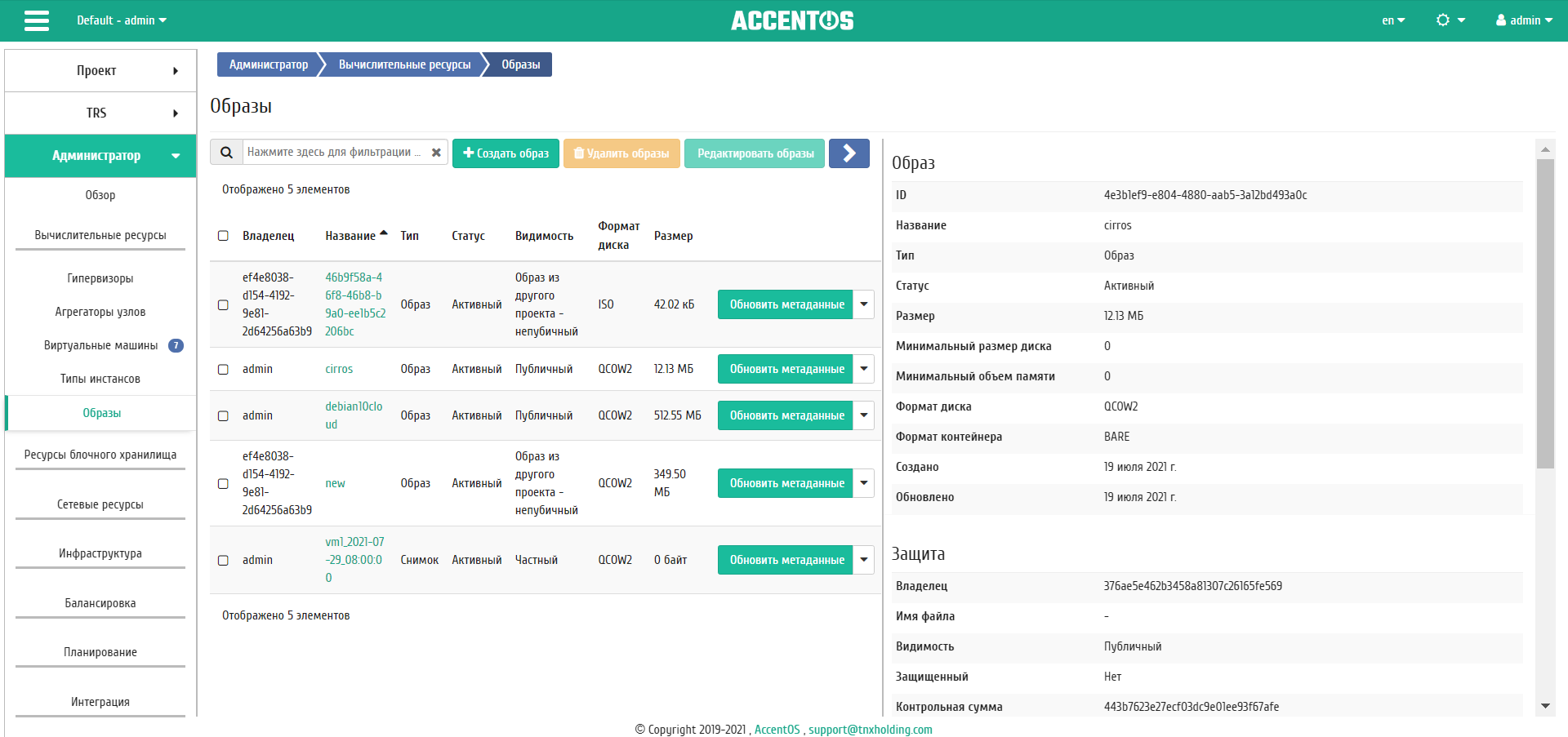The width and height of the screenshot is (1568, 737).
Task: Update metadata for 46b9f58a image
Action: pyautogui.click(x=786, y=304)
